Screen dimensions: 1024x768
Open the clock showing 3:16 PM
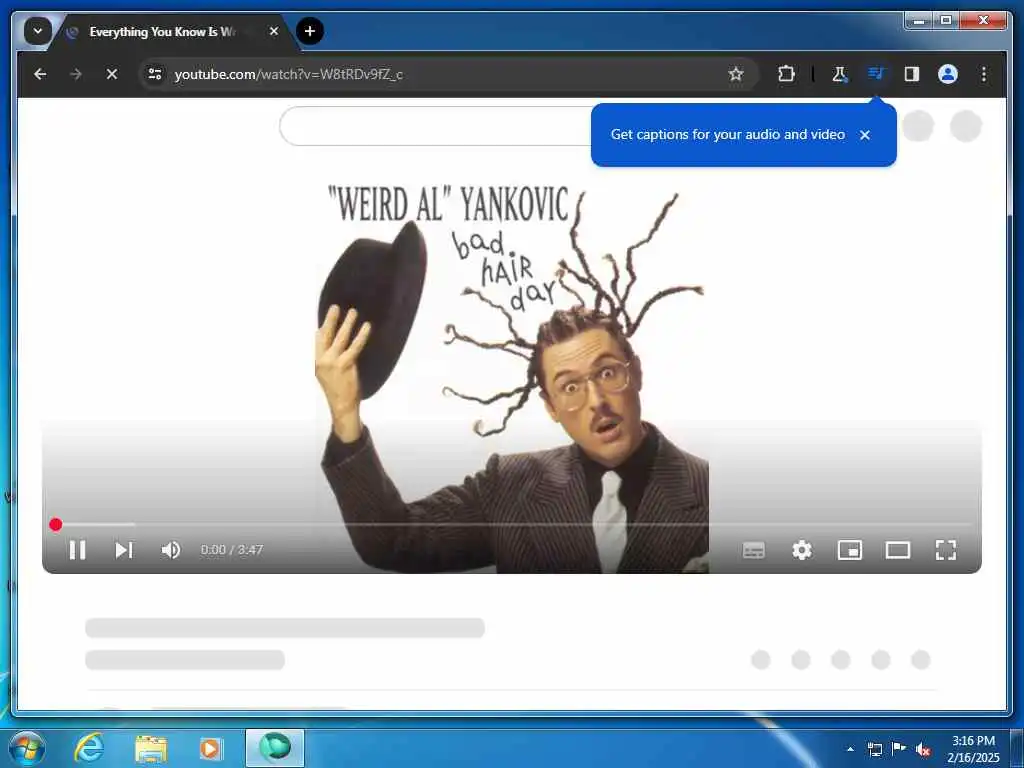(973, 749)
